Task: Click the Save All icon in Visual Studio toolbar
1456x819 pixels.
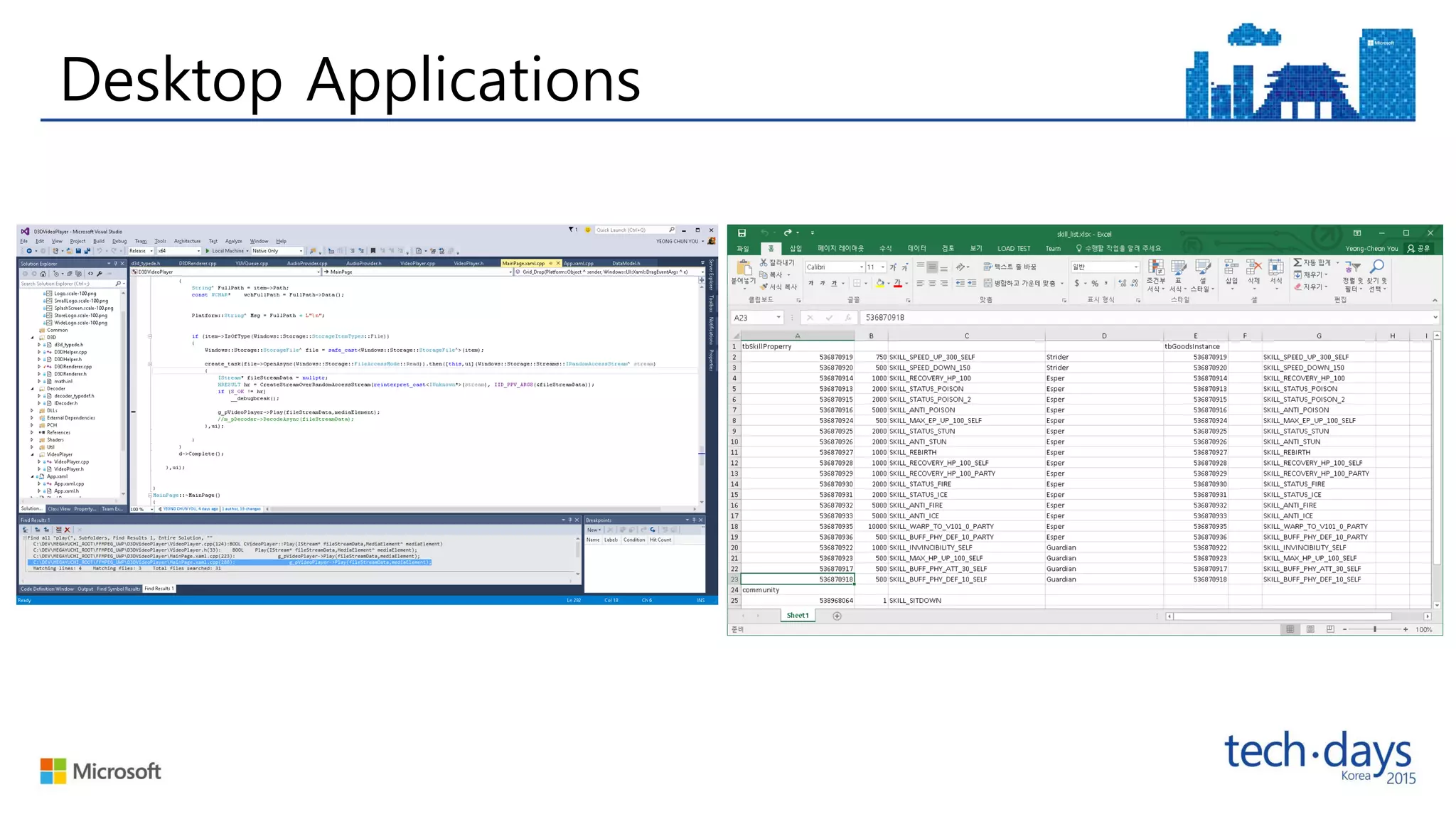Action: [x=87, y=251]
